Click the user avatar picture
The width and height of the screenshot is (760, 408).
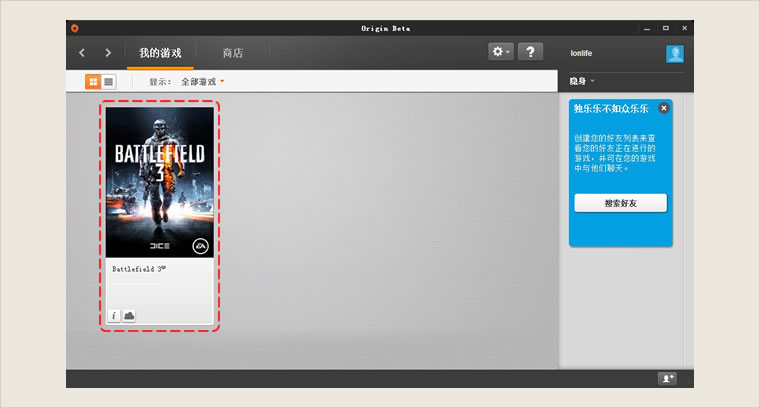pyautogui.click(x=675, y=53)
